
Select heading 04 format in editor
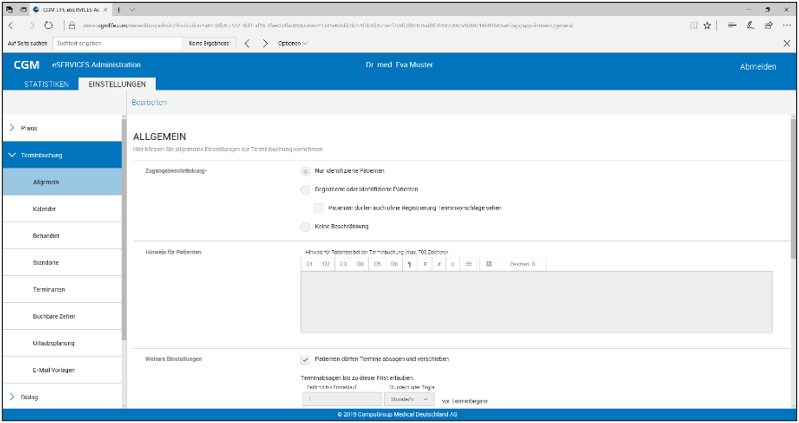tap(360, 264)
